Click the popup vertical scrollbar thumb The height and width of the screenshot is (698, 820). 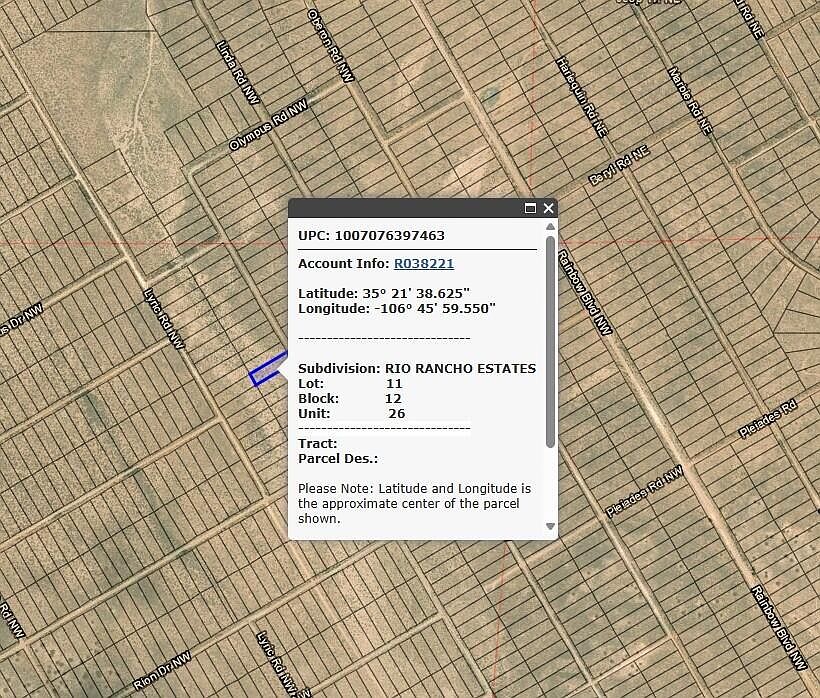tap(550, 341)
